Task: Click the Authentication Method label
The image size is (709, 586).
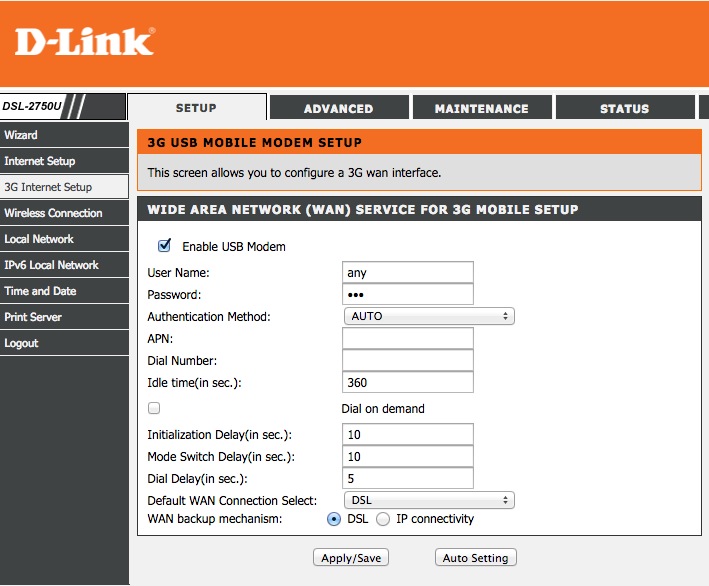Action: [x=209, y=317]
